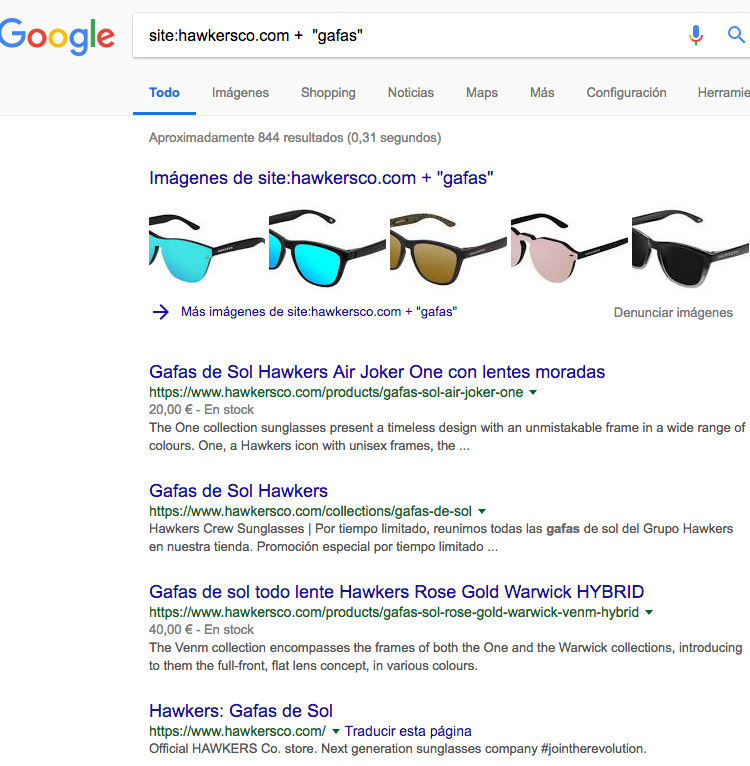
Task: Open the Herramientas search tools
Action: pos(724,93)
